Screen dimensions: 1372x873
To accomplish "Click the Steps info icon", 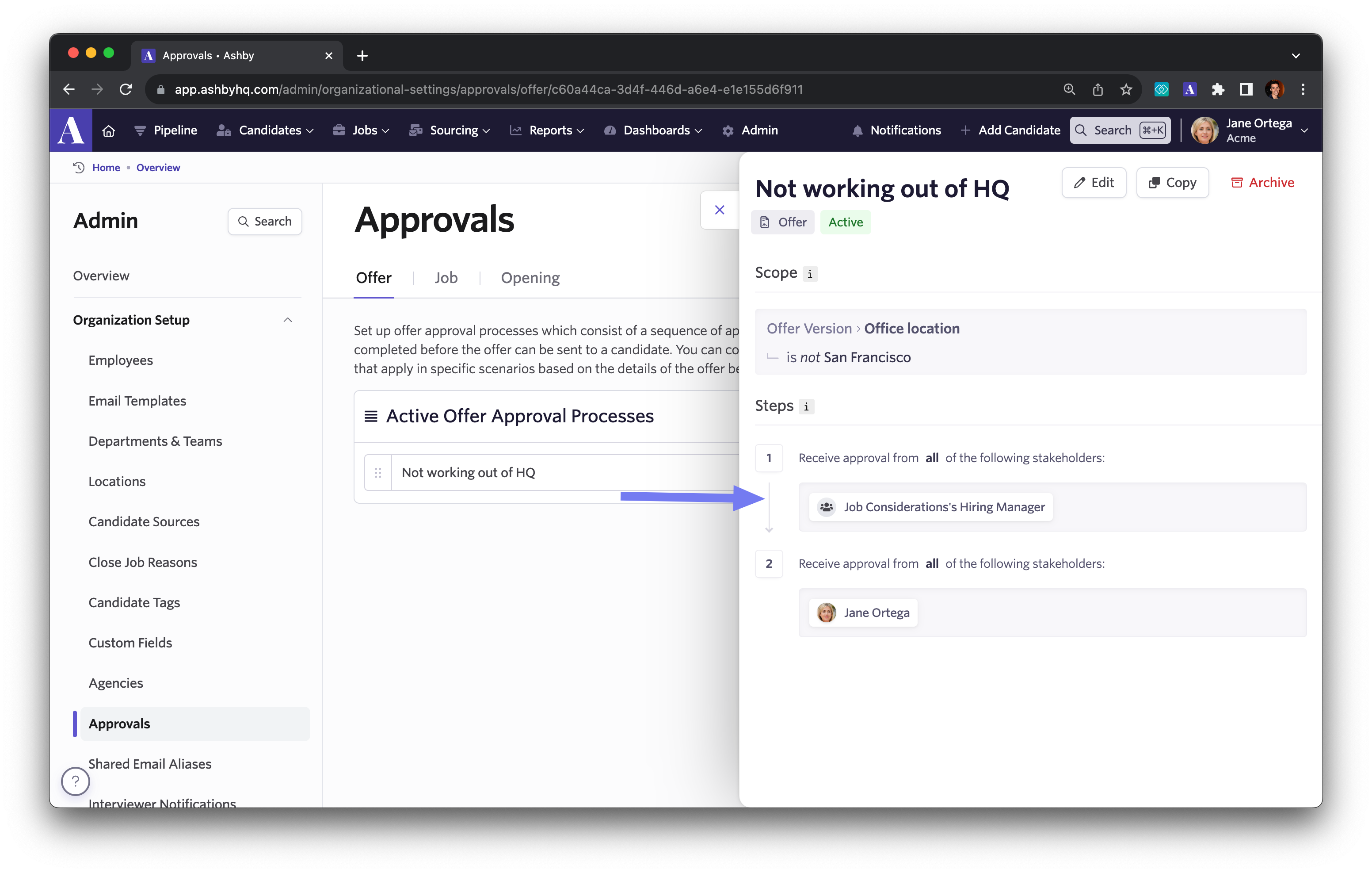I will pos(806,406).
